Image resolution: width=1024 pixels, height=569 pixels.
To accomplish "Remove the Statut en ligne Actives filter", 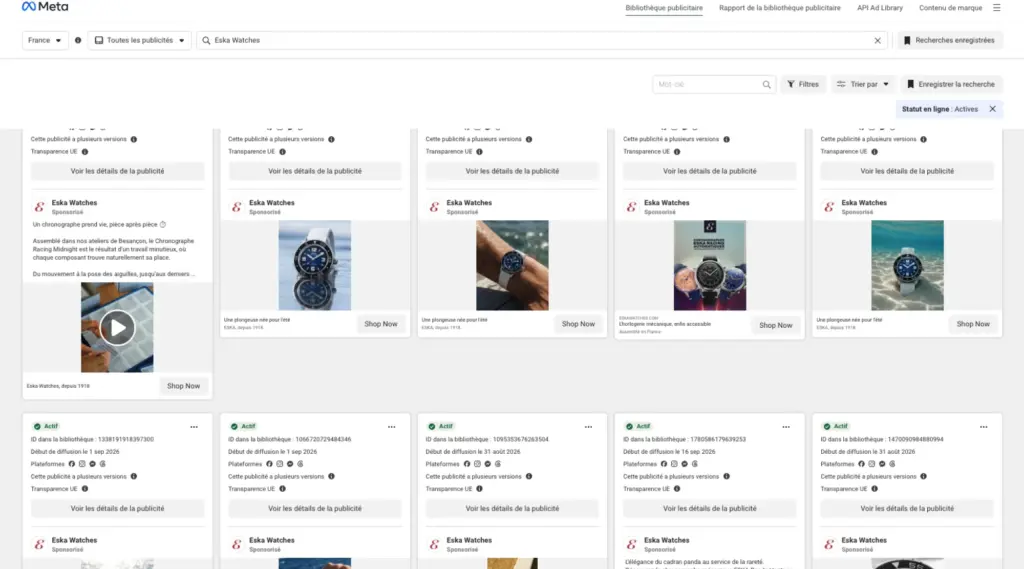I will [x=993, y=109].
